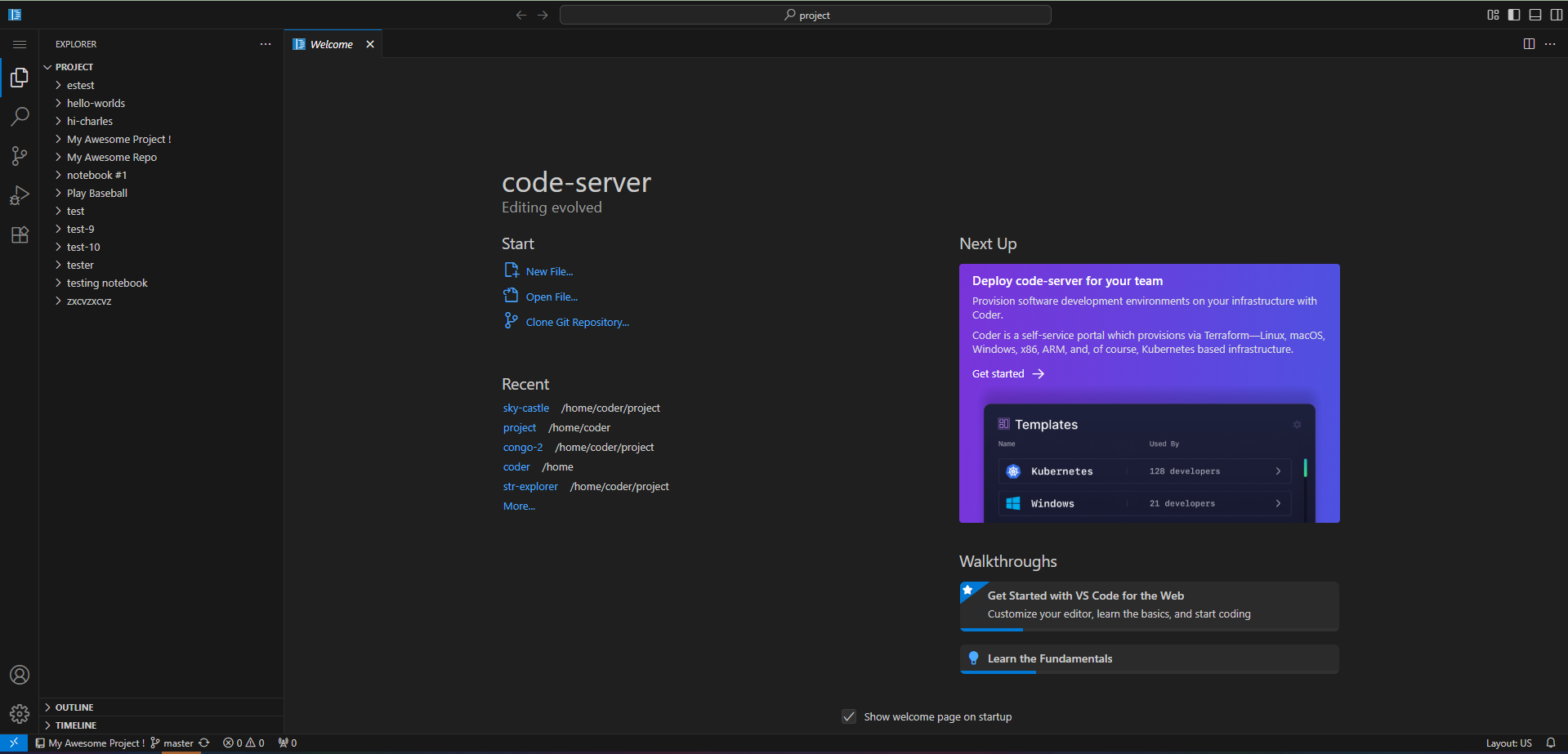Open editor More Actions ellipsis
Screen dimensions: 1568x754
coord(1550,44)
